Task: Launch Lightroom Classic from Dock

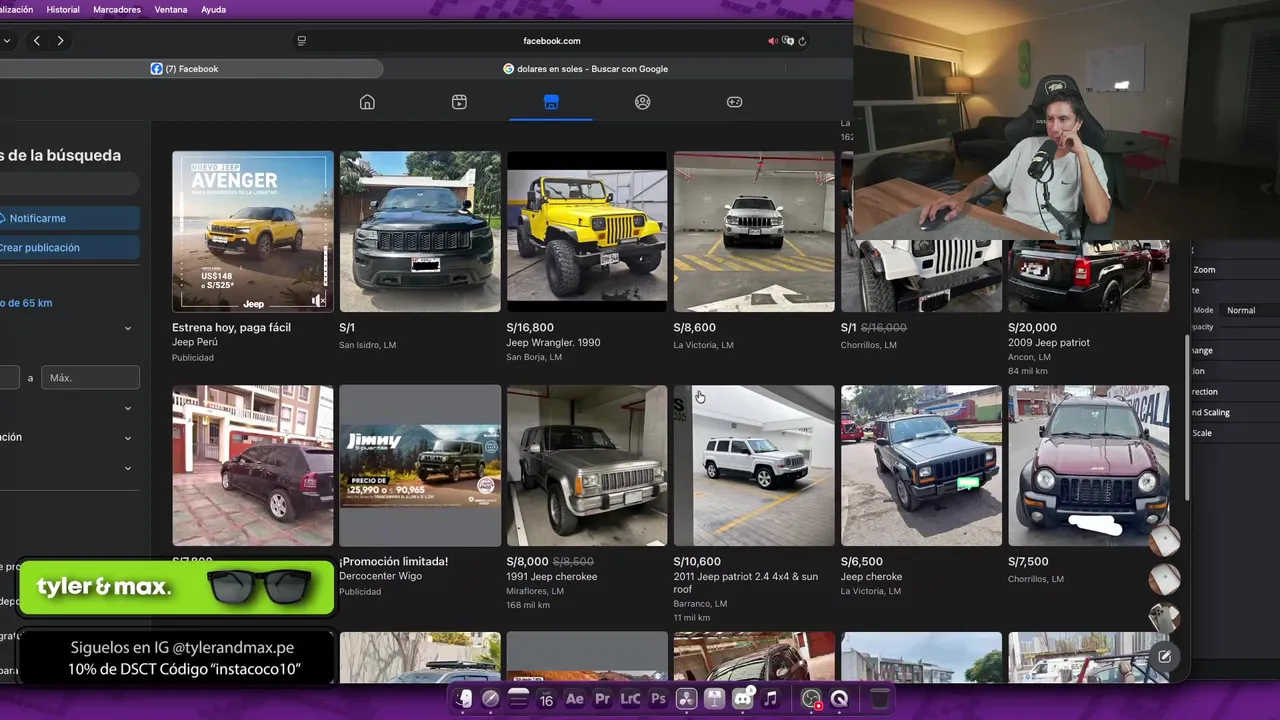Action: [630, 699]
